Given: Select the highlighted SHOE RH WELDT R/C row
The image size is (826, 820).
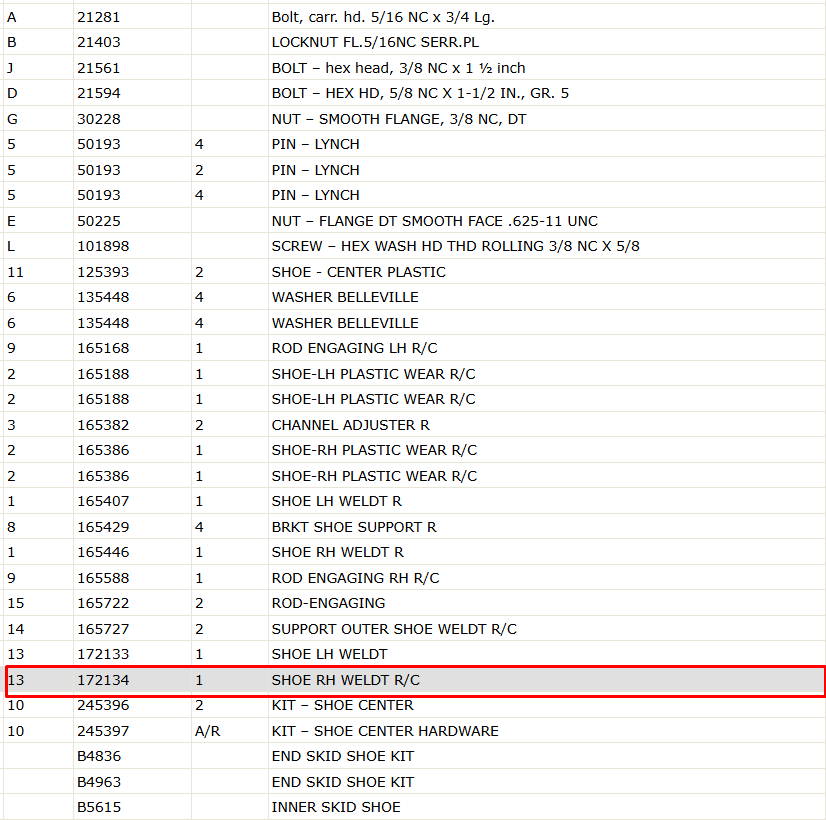Looking at the screenshot, I should pos(415,680).
